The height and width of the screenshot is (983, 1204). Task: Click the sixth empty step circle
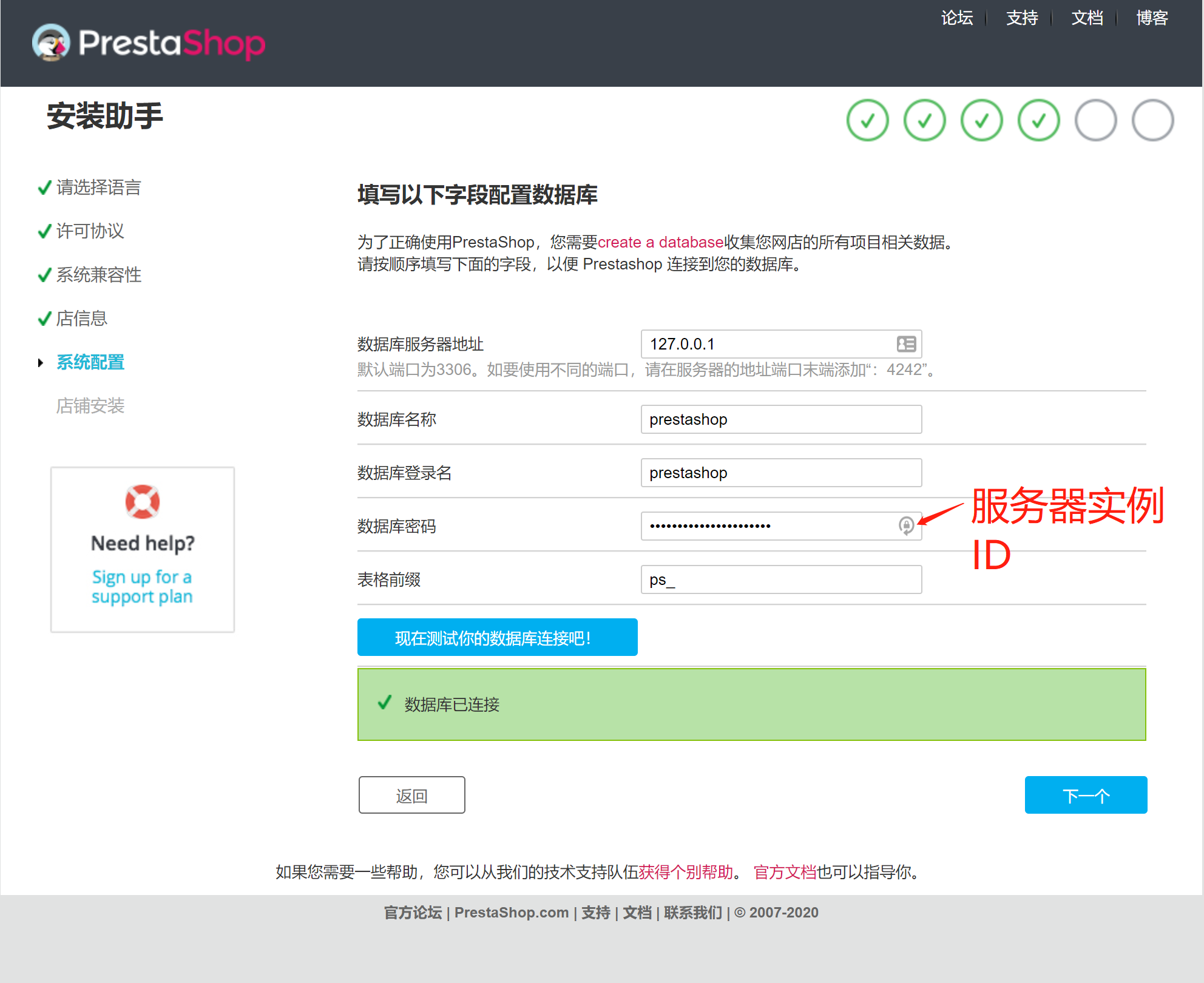pos(1153,120)
